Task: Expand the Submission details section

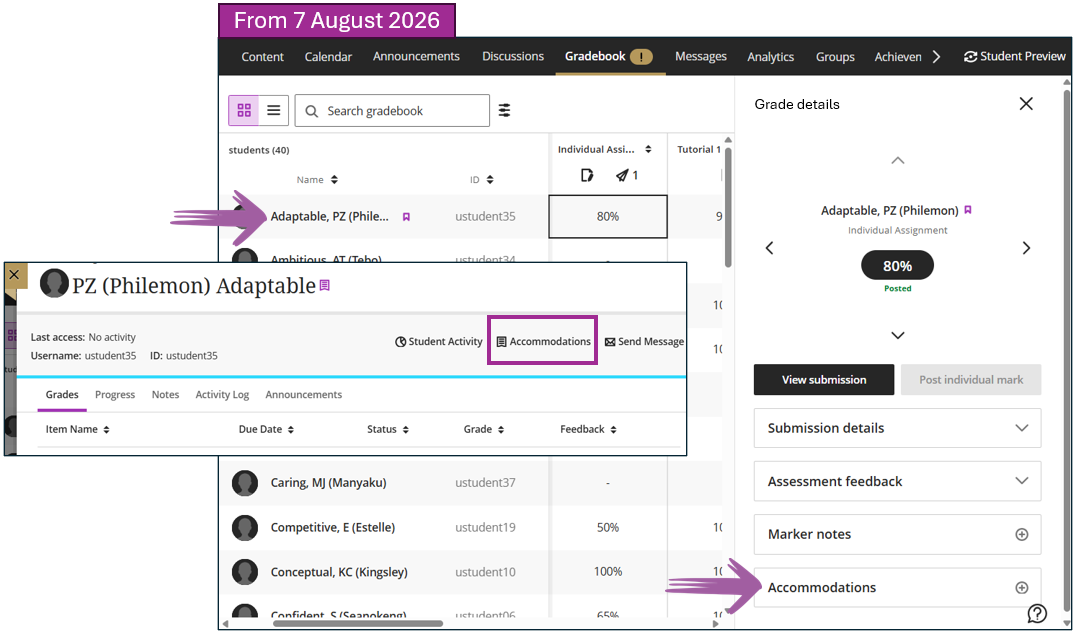Action: coord(897,429)
